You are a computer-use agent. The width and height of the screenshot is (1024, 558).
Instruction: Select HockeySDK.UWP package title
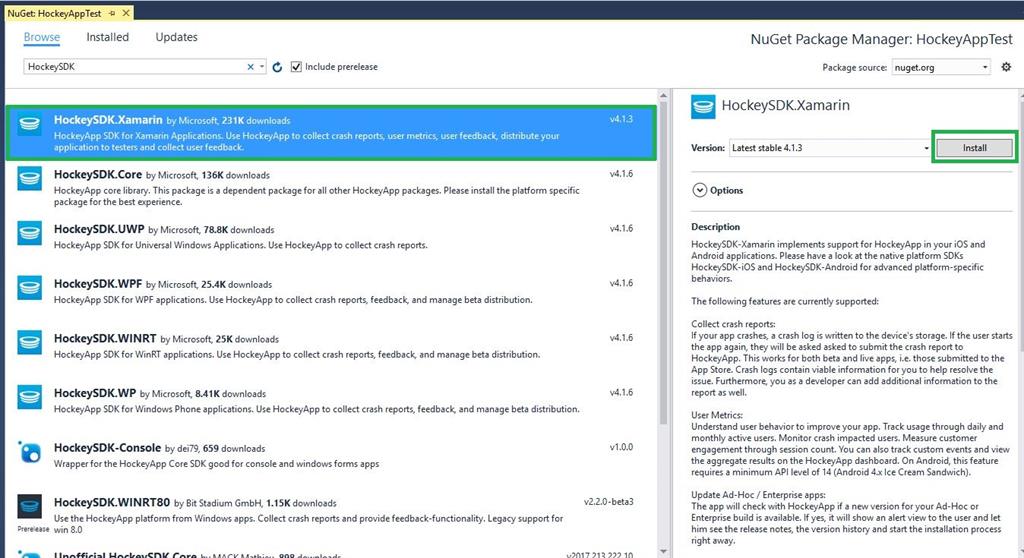[99, 229]
